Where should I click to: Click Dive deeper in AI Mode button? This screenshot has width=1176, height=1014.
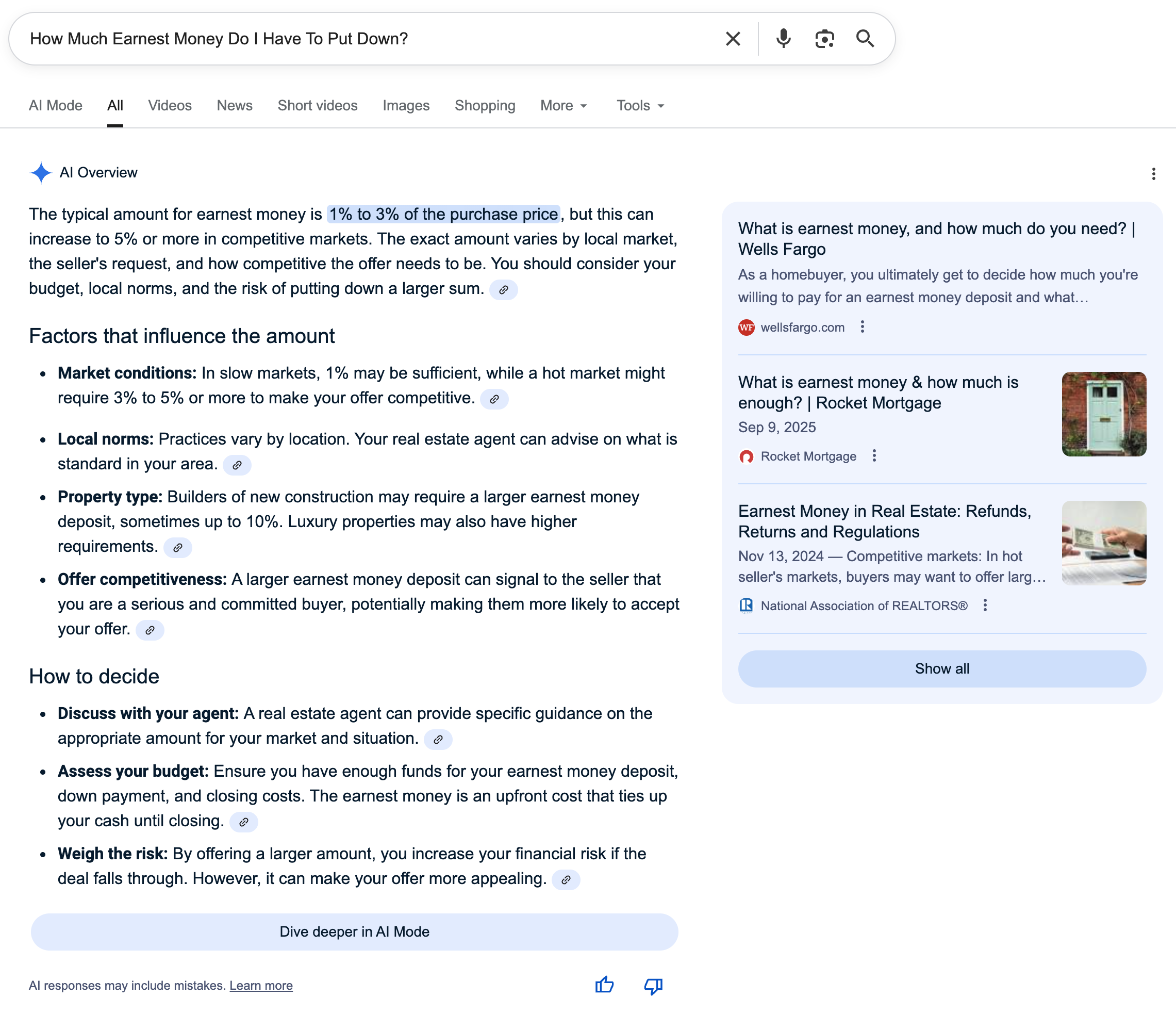tap(354, 931)
